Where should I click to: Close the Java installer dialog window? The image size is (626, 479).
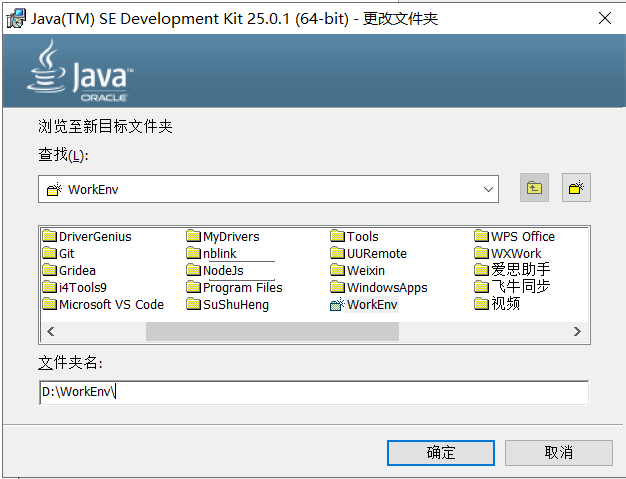tap(604, 18)
